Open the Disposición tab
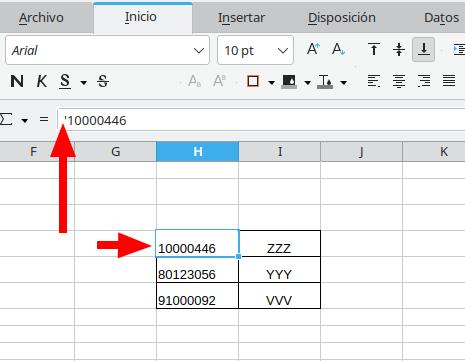465x361 pixels. 342,18
